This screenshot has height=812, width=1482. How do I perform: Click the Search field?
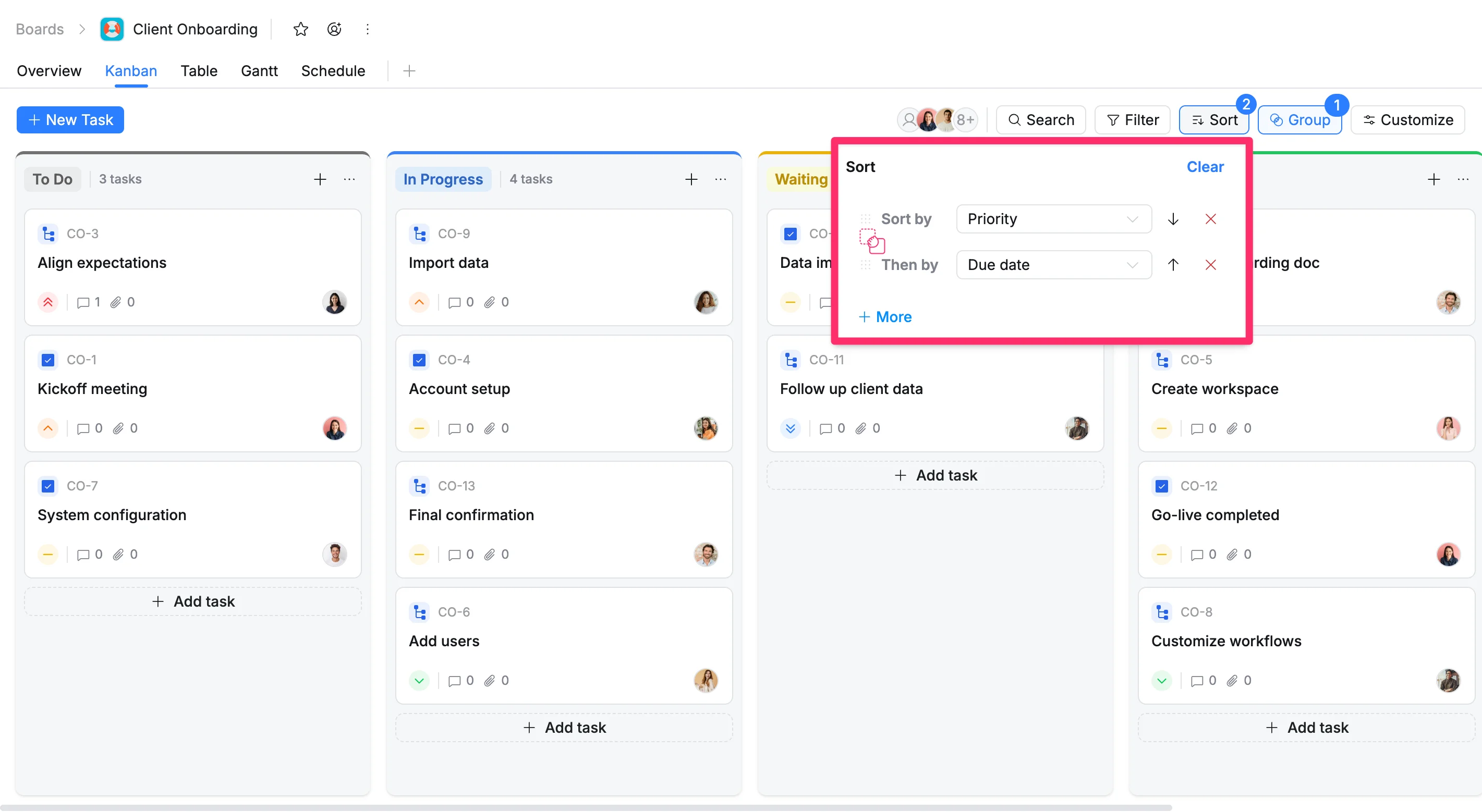point(1041,120)
